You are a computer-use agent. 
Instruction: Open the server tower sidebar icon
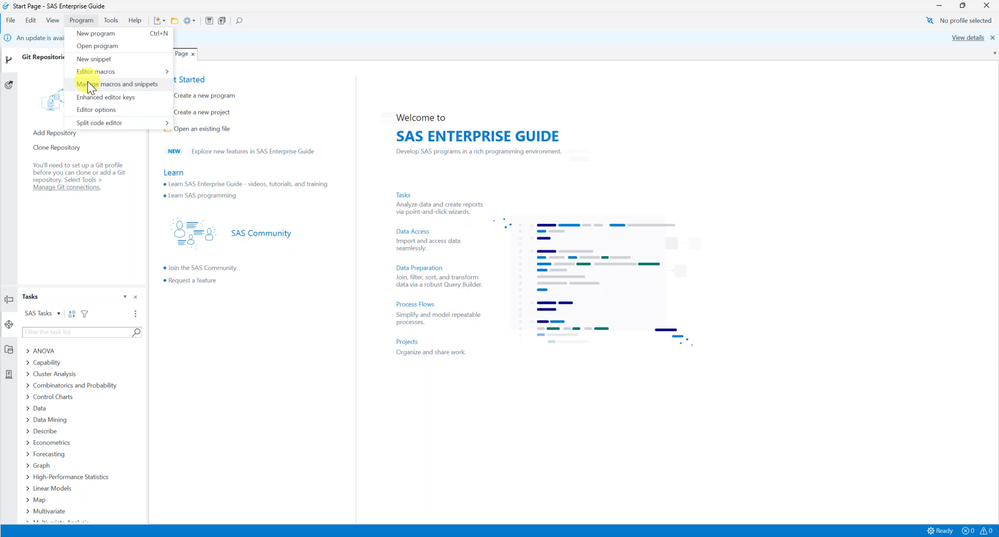point(8,374)
